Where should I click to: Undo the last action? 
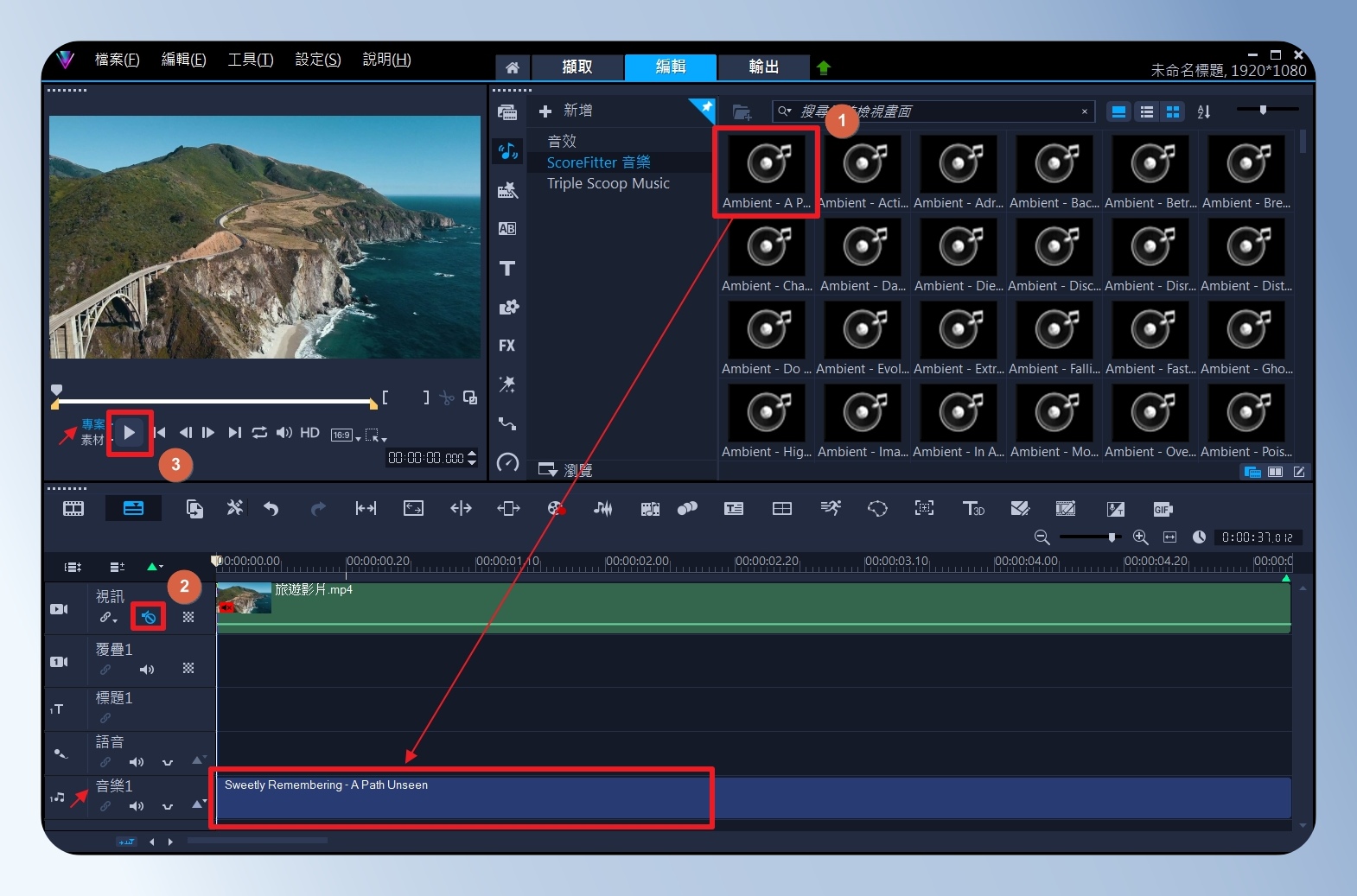pyautogui.click(x=271, y=509)
